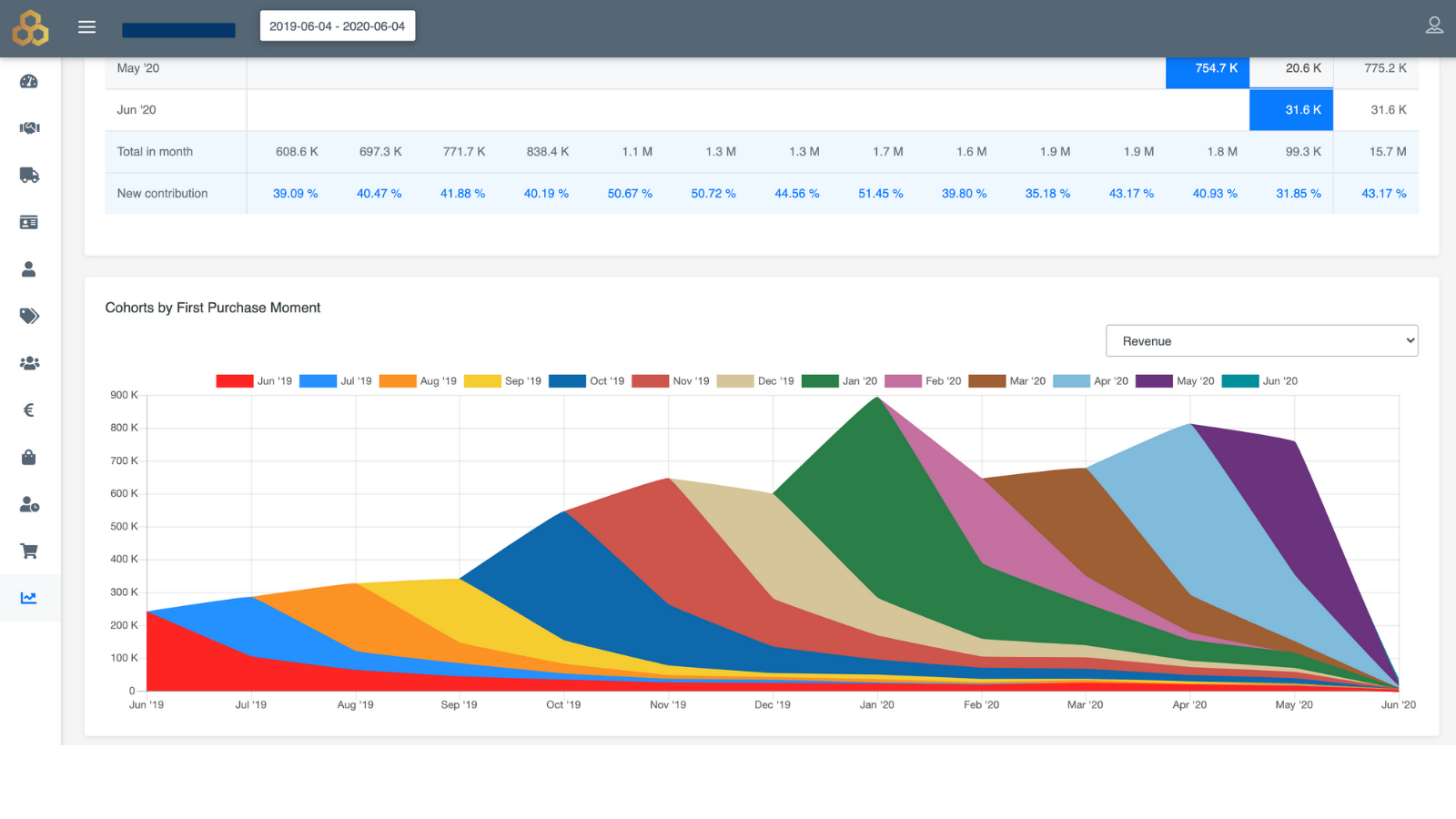
Task: Click the ID card icon in sidebar
Action: (x=29, y=223)
